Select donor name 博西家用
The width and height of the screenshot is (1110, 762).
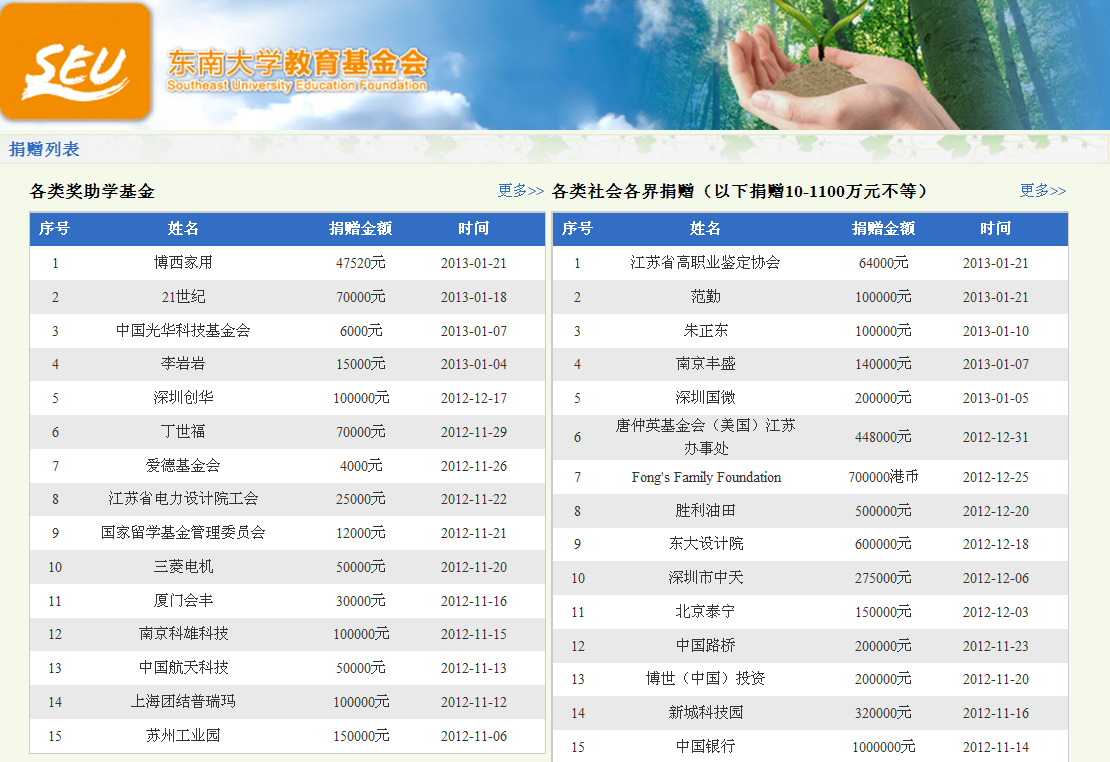(183, 263)
